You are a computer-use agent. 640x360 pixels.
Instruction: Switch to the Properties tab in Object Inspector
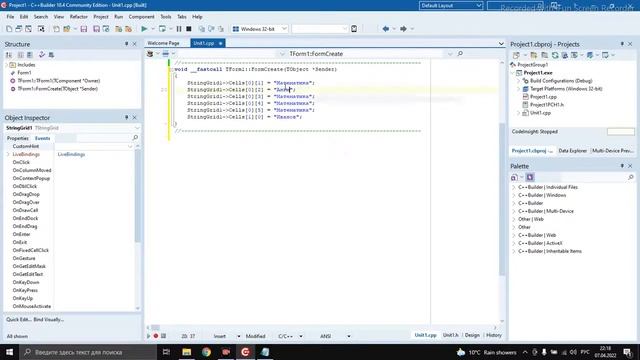(18, 138)
